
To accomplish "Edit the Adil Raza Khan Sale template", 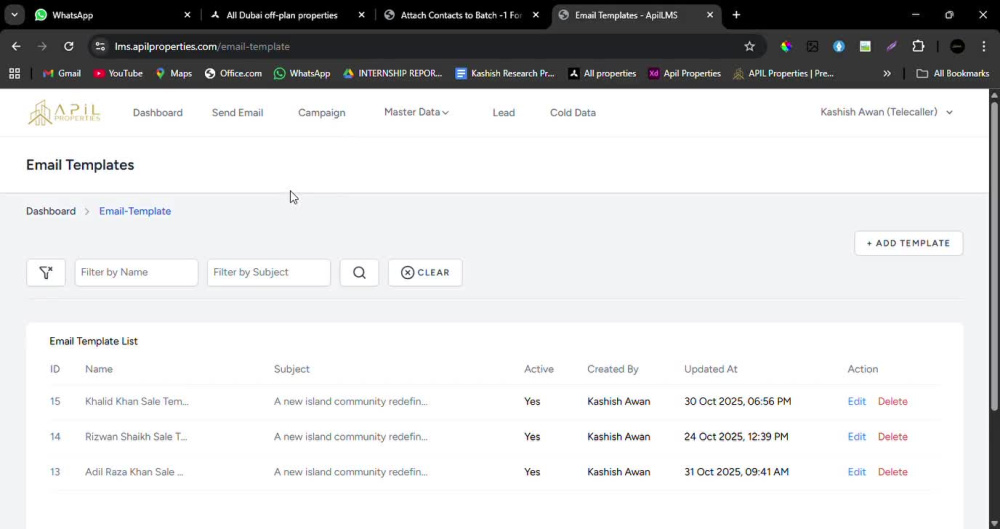I will click(857, 472).
